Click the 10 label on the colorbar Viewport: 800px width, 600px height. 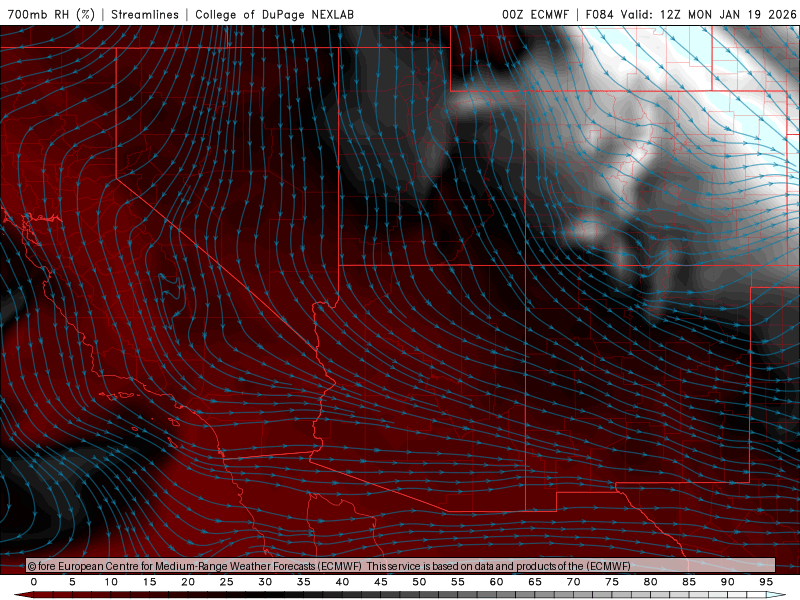111,582
